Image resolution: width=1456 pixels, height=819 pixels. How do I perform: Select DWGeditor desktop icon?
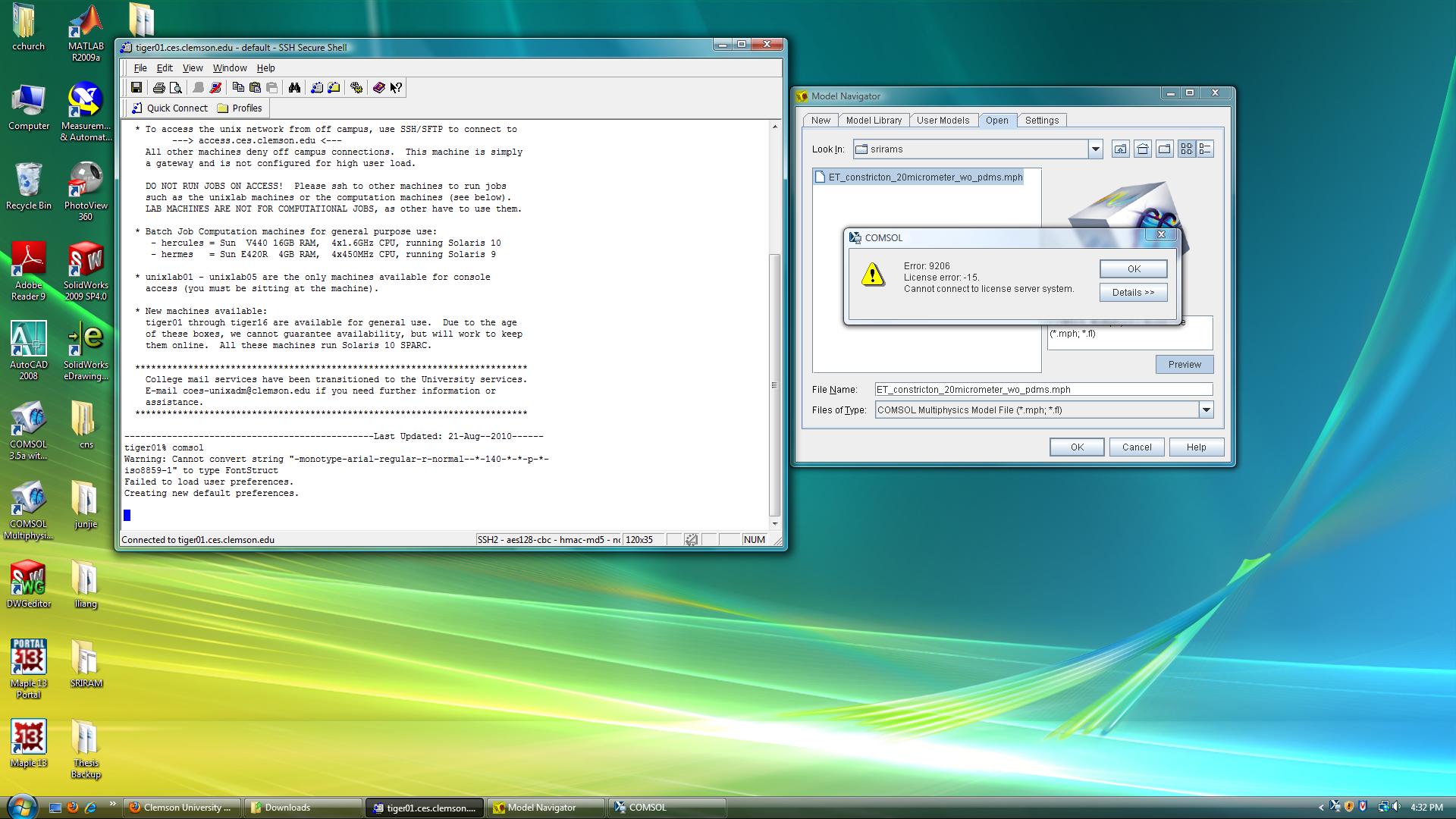point(29,585)
